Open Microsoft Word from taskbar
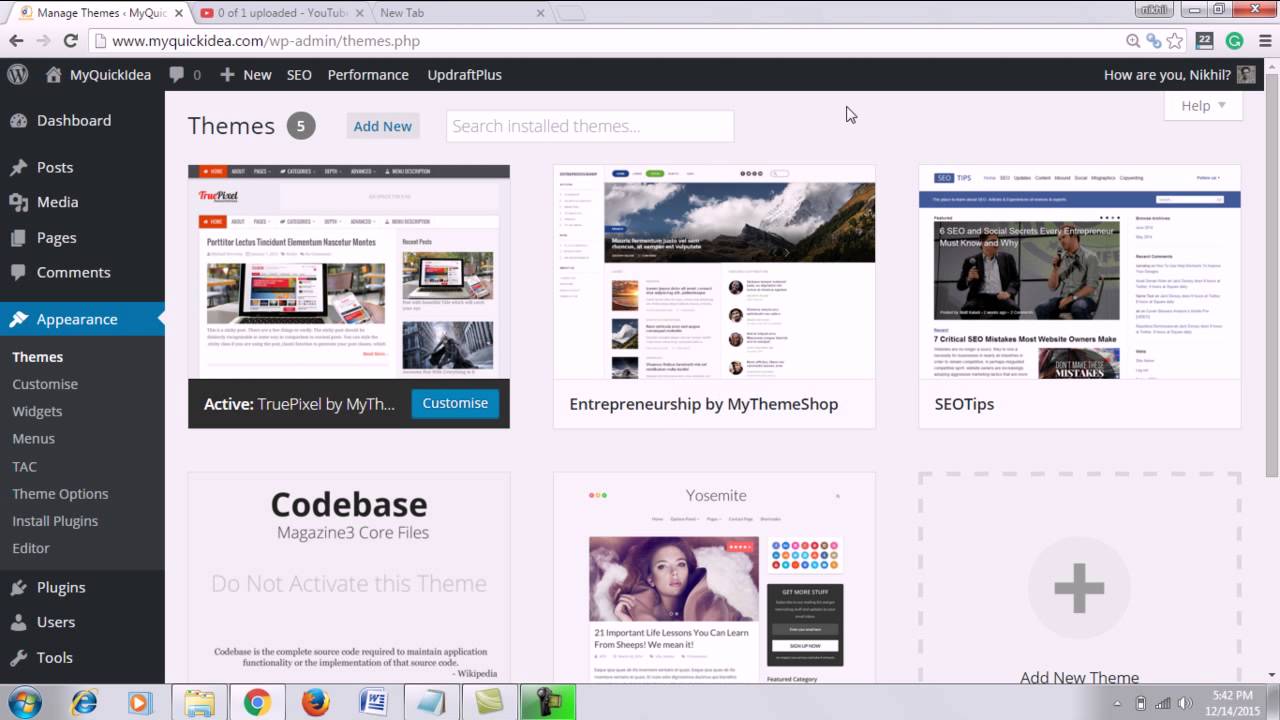The image size is (1280, 720). tap(373, 703)
